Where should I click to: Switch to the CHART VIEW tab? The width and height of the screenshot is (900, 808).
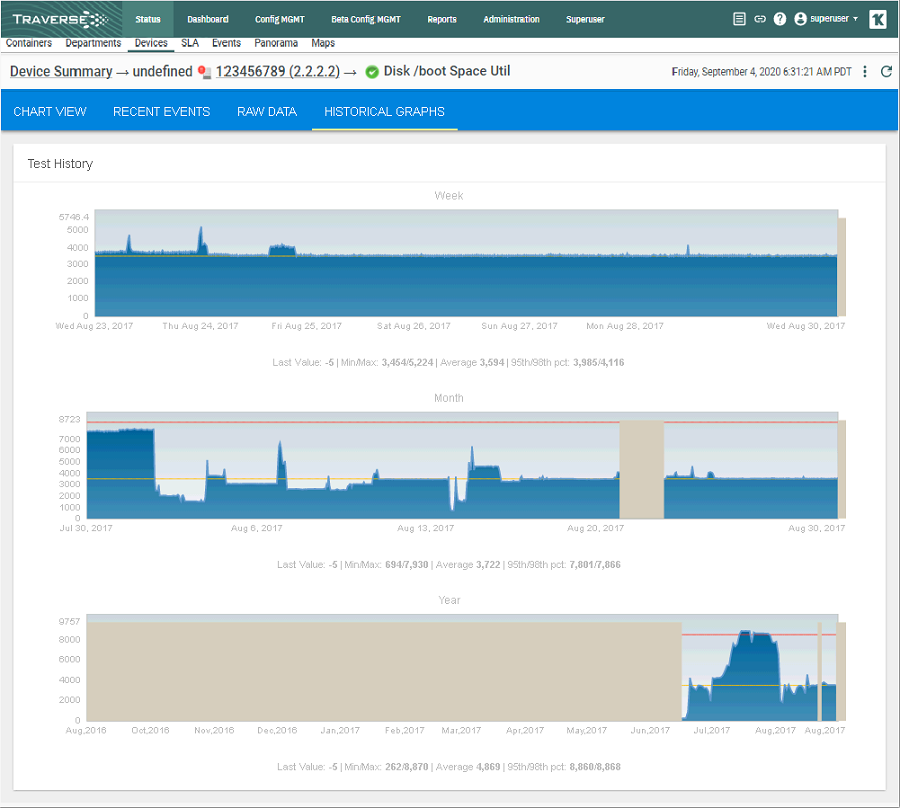[50, 112]
